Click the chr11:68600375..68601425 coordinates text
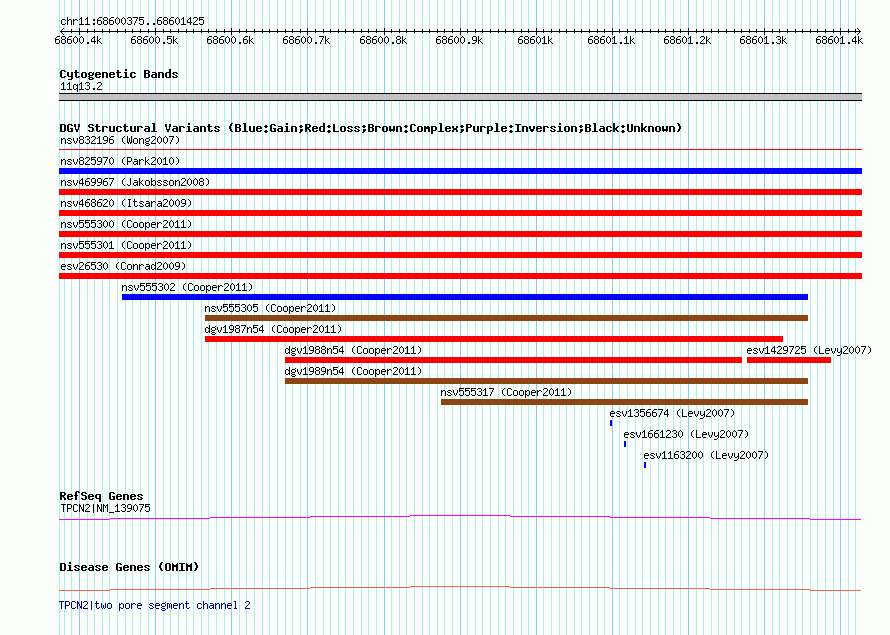Screen dimensions: 890x635 coord(132,21)
